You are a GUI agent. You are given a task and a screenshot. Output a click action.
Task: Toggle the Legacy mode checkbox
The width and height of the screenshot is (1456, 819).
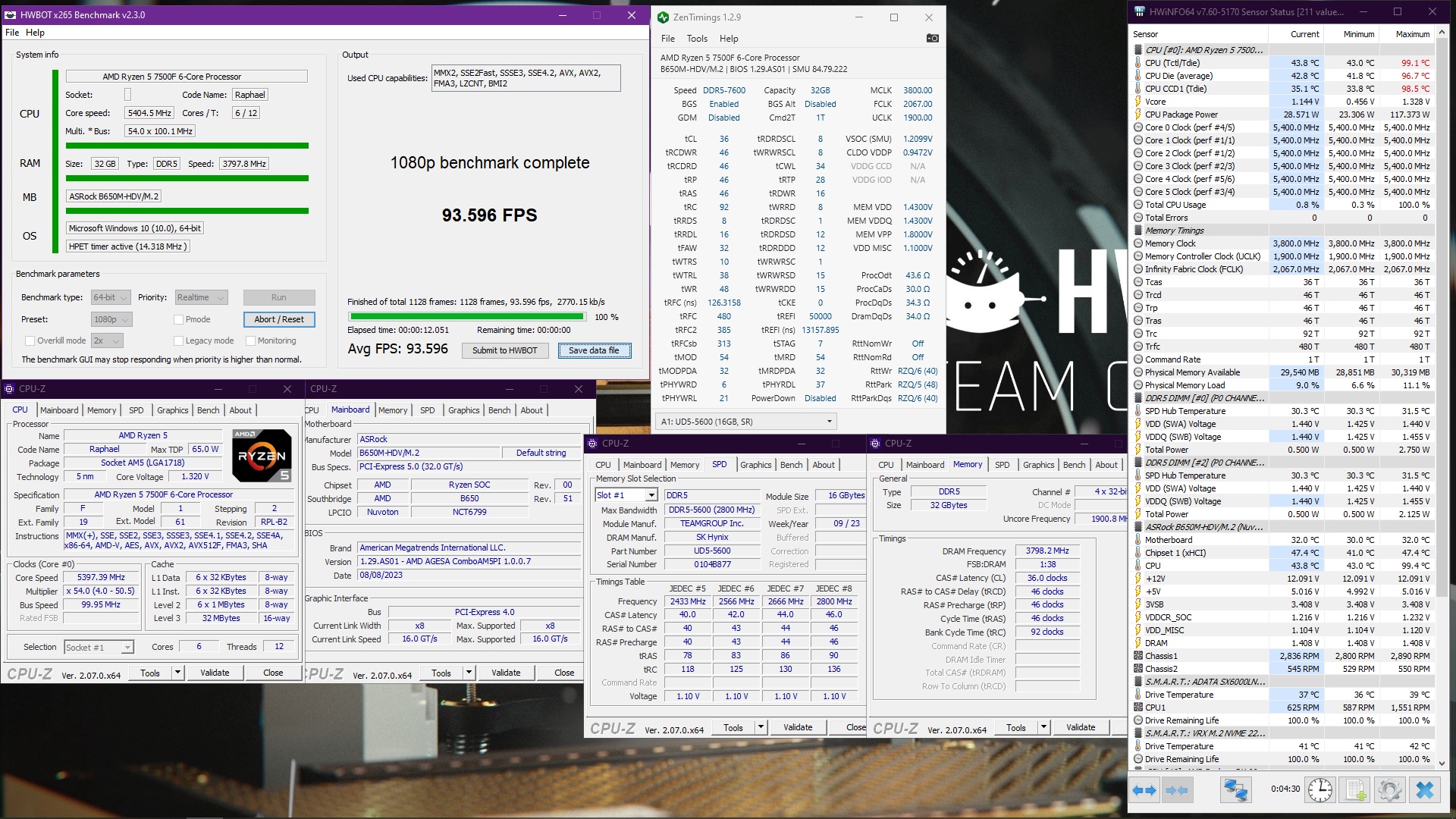coord(179,340)
